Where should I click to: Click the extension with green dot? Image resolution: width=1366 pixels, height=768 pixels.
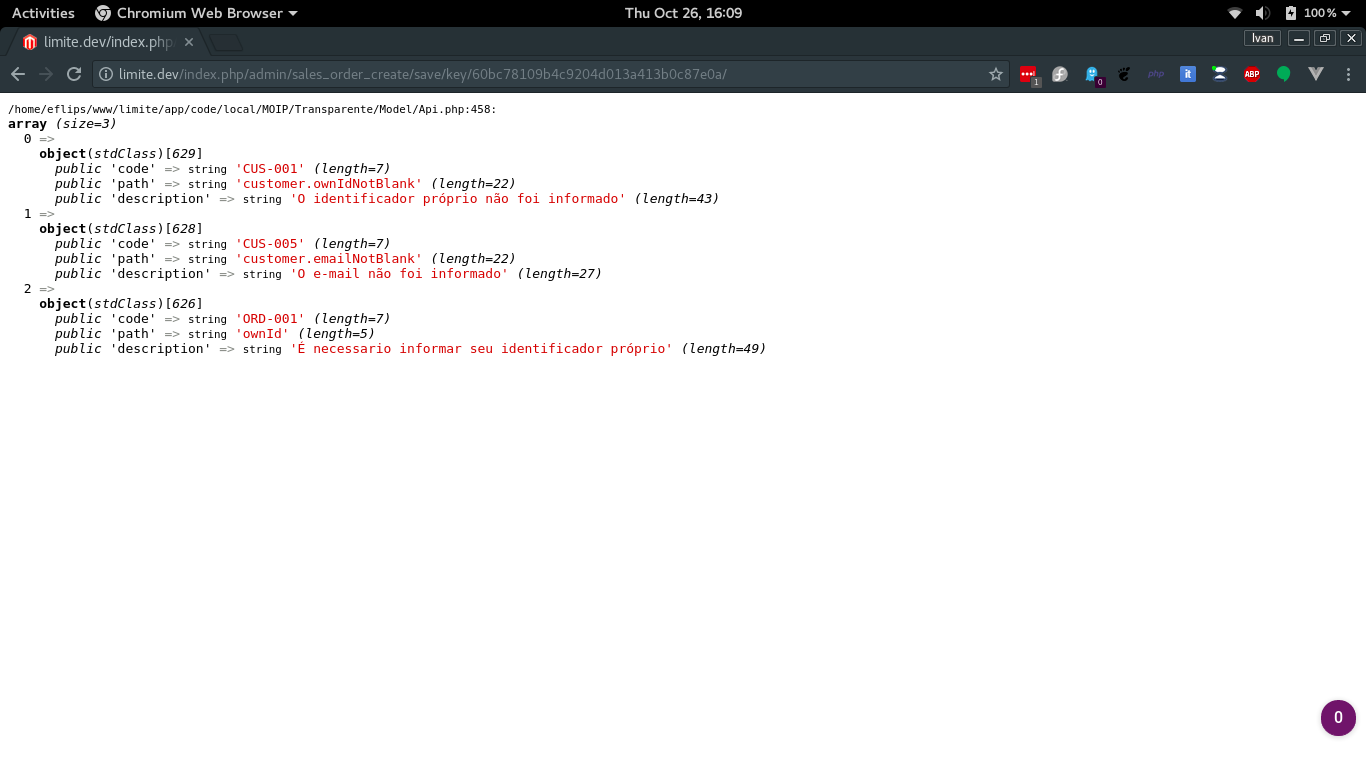1220,74
